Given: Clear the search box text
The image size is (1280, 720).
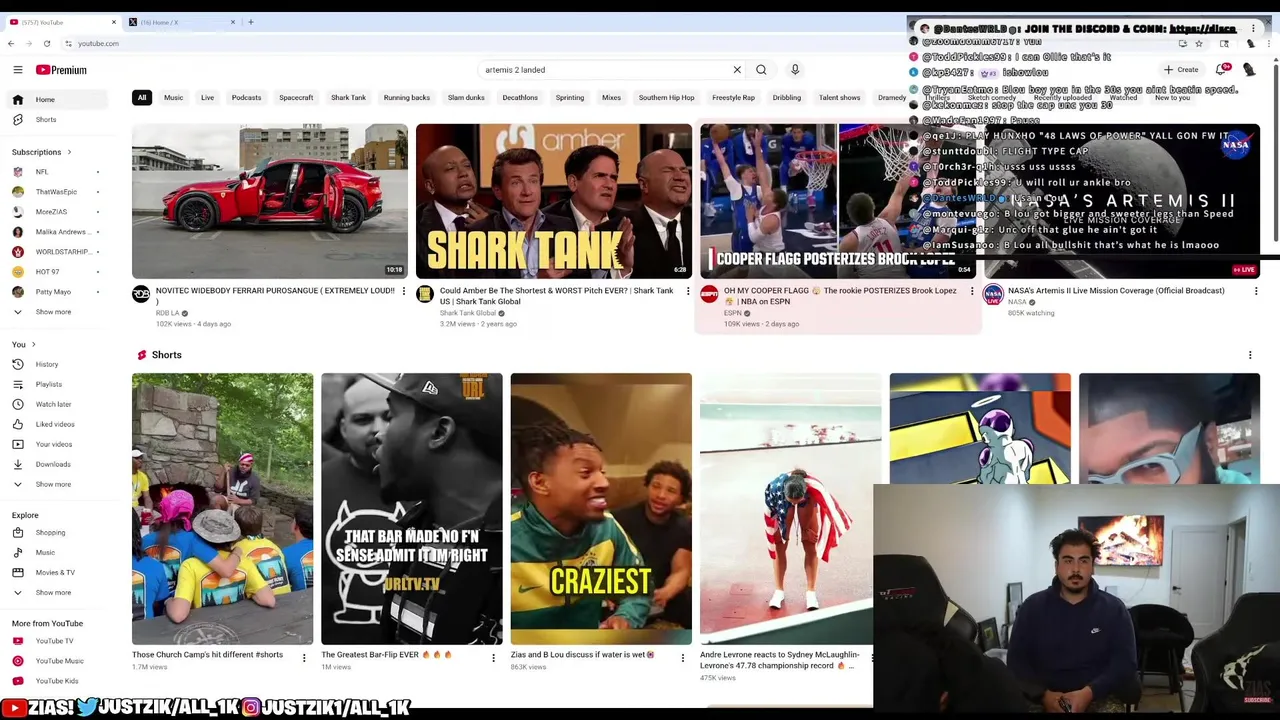Looking at the screenshot, I should click(737, 70).
